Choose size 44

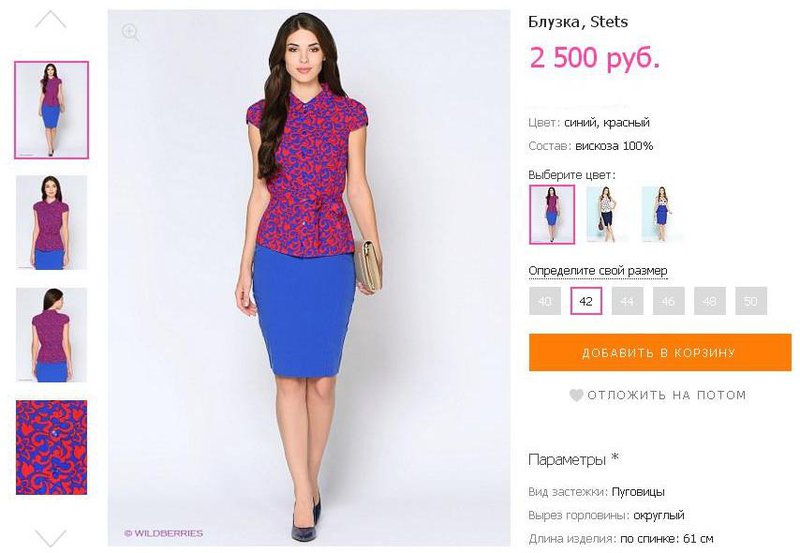(627, 301)
